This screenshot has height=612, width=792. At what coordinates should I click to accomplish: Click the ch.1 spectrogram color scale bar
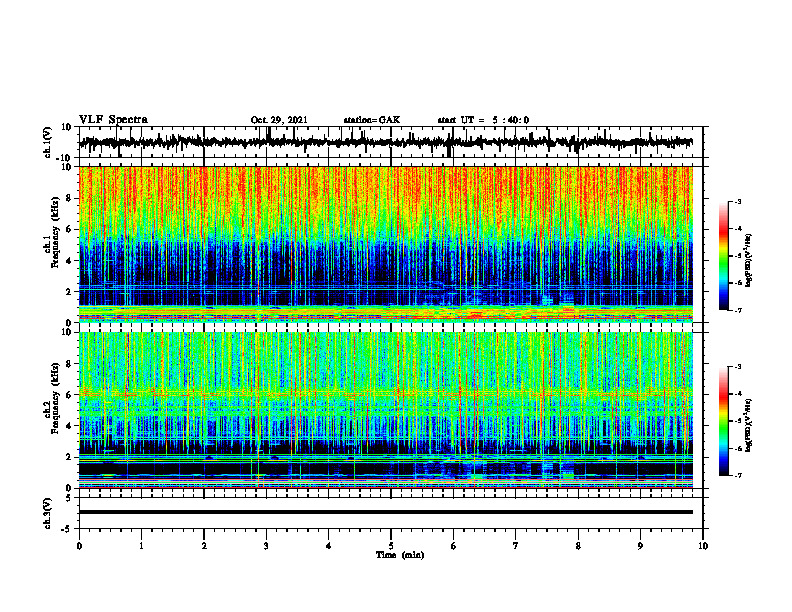click(x=724, y=256)
